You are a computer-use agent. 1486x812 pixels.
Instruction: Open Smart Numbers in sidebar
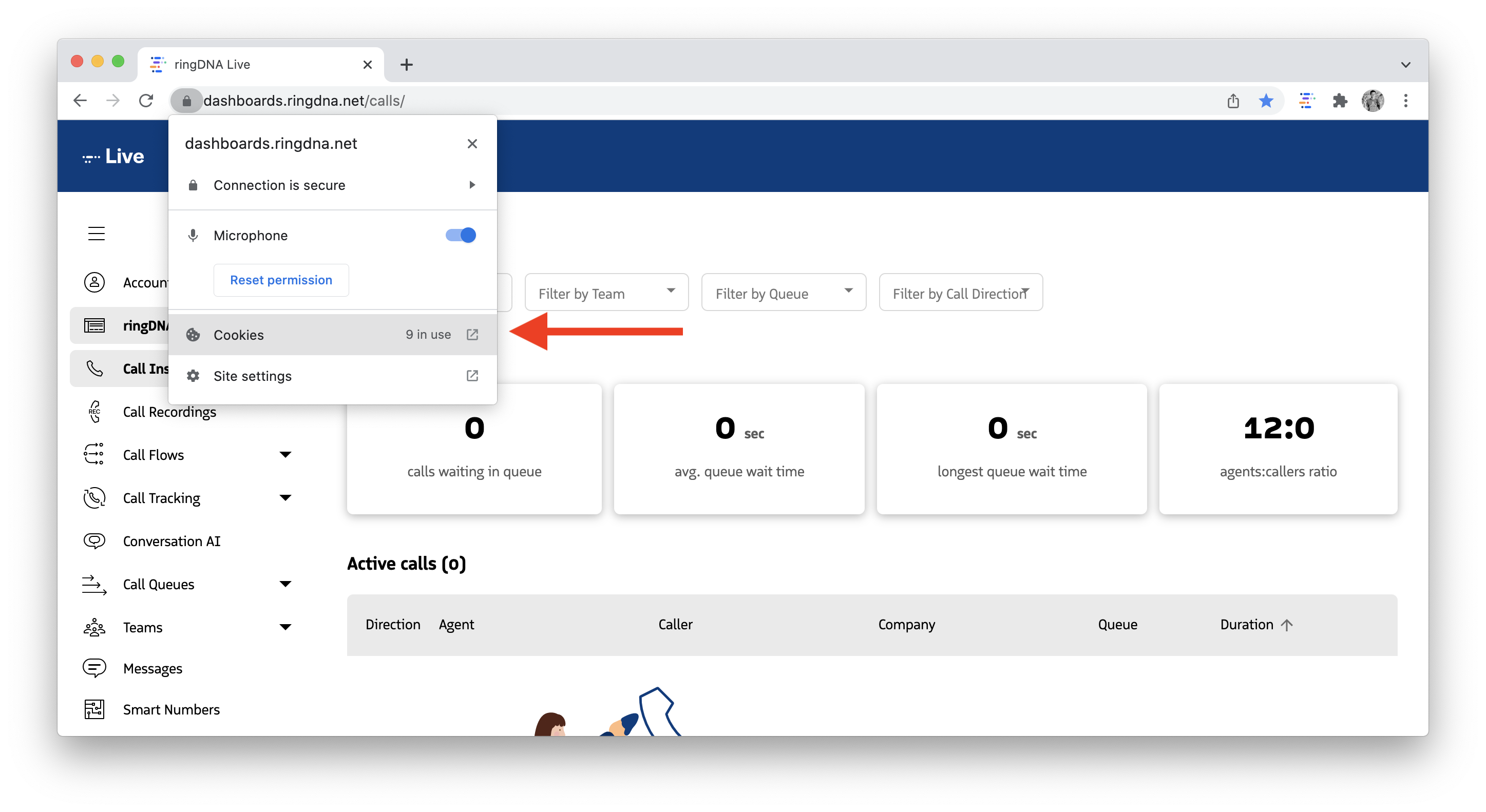tap(172, 709)
